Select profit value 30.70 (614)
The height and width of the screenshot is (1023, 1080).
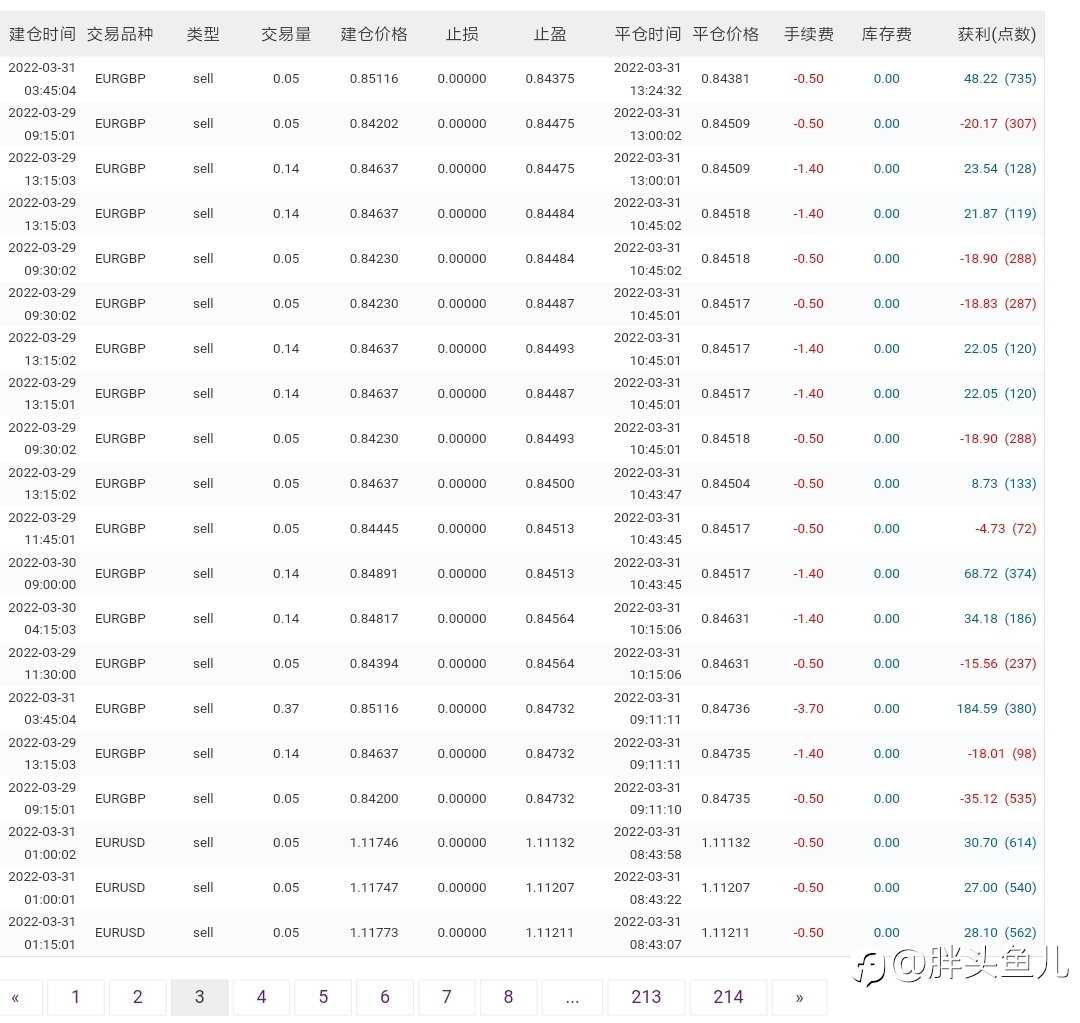pos(1000,843)
